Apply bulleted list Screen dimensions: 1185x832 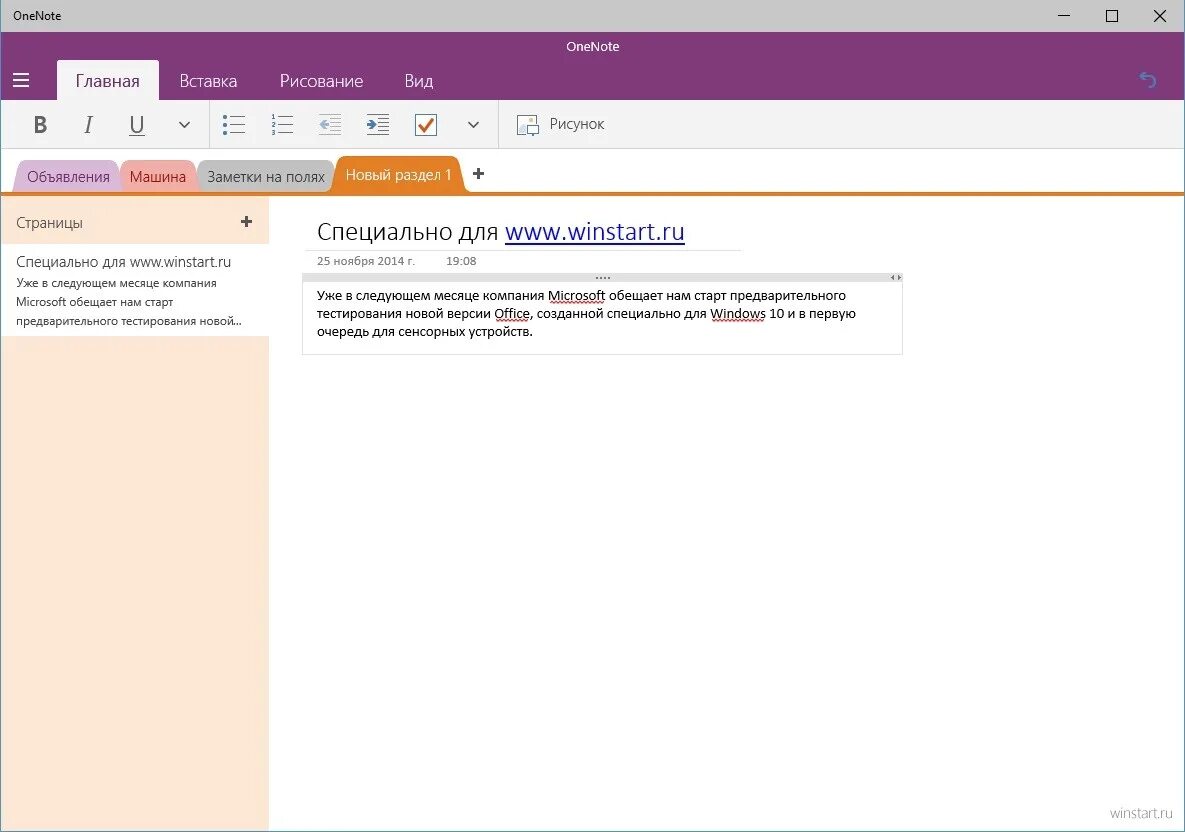[x=234, y=125]
